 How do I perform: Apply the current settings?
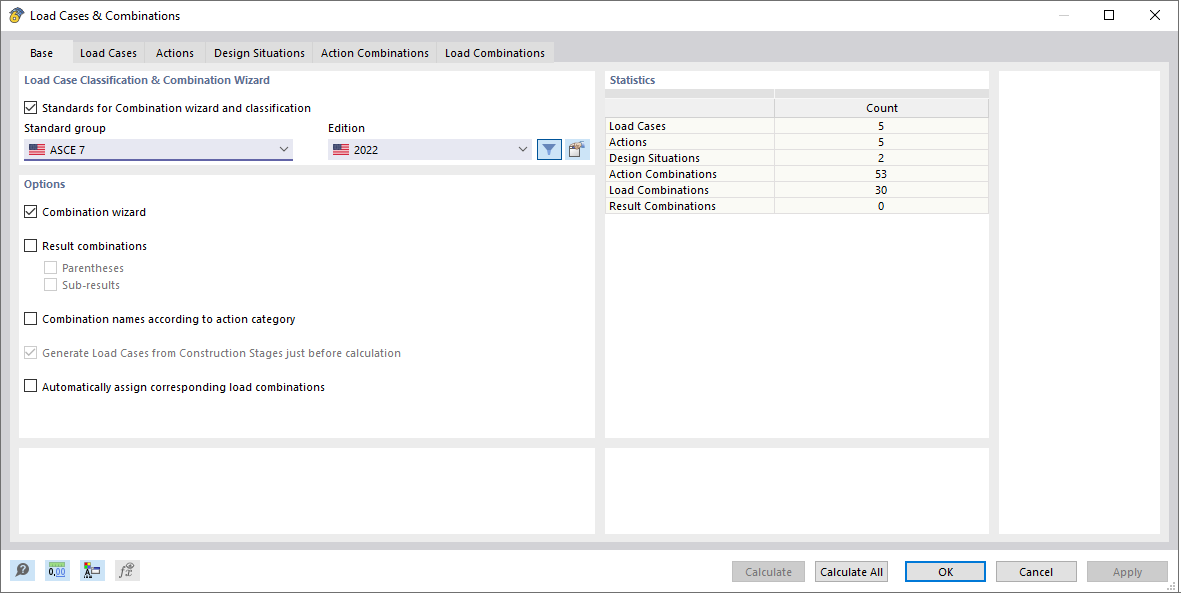click(1127, 571)
